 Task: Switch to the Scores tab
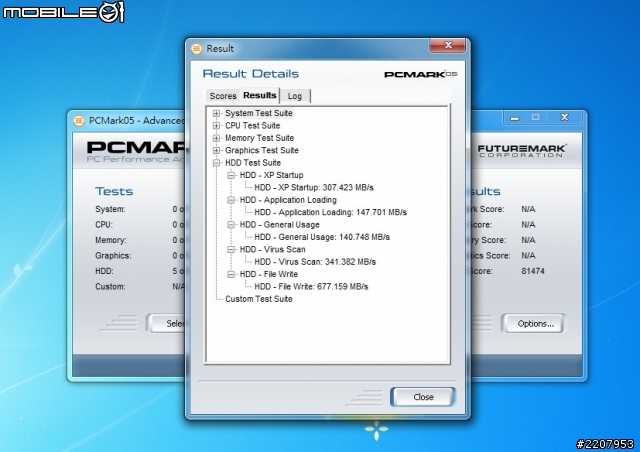point(223,96)
